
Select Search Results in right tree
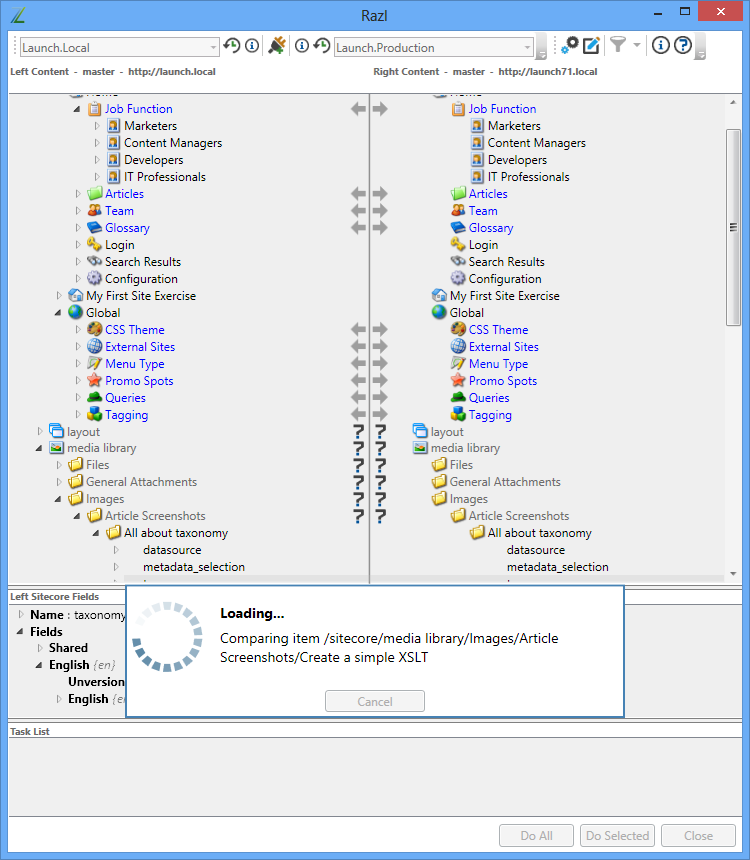pyautogui.click(x=506, y=262)
